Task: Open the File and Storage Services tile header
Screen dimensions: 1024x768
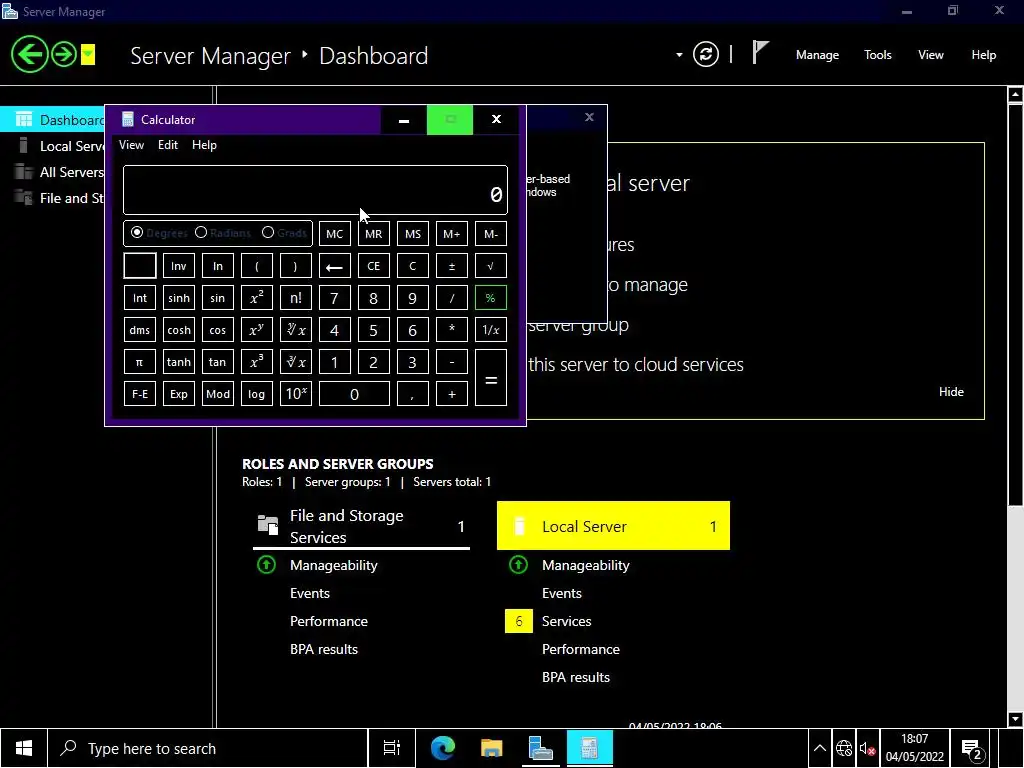Action: [361, 526]
